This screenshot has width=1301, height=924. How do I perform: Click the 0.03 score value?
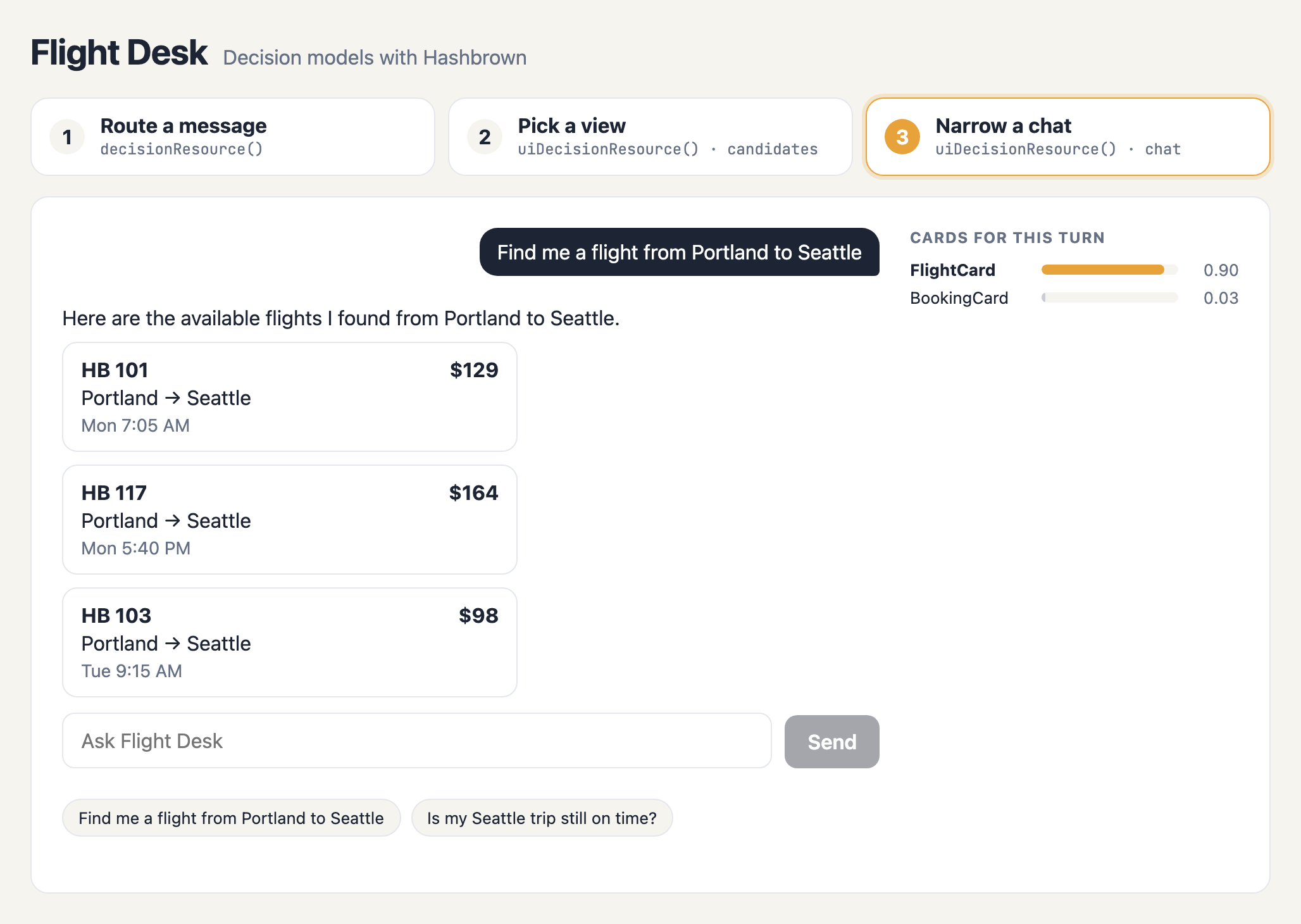[x=1221, y=298]
